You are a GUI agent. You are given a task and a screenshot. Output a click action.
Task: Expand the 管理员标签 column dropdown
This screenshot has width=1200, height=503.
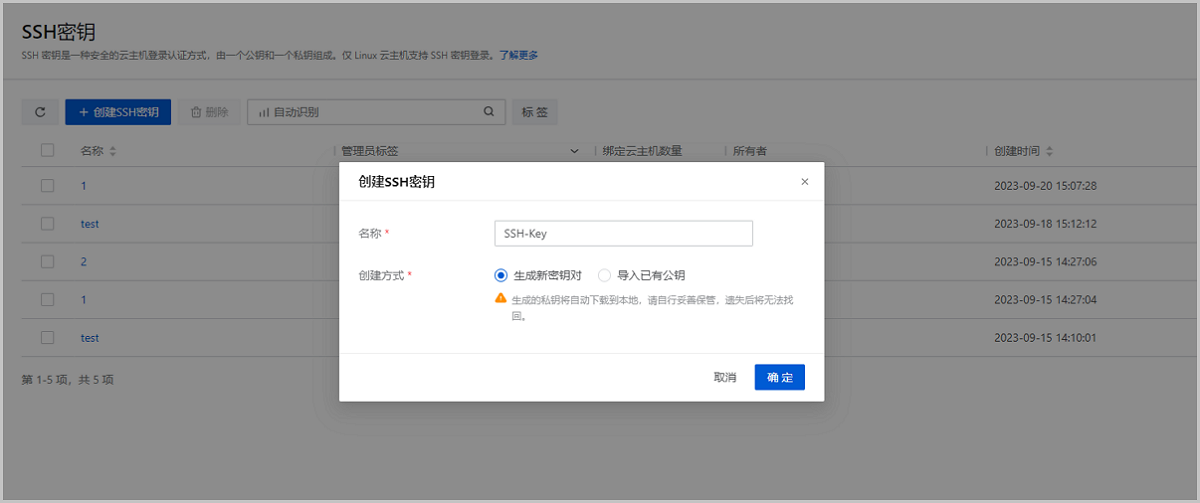pos(574,152)
